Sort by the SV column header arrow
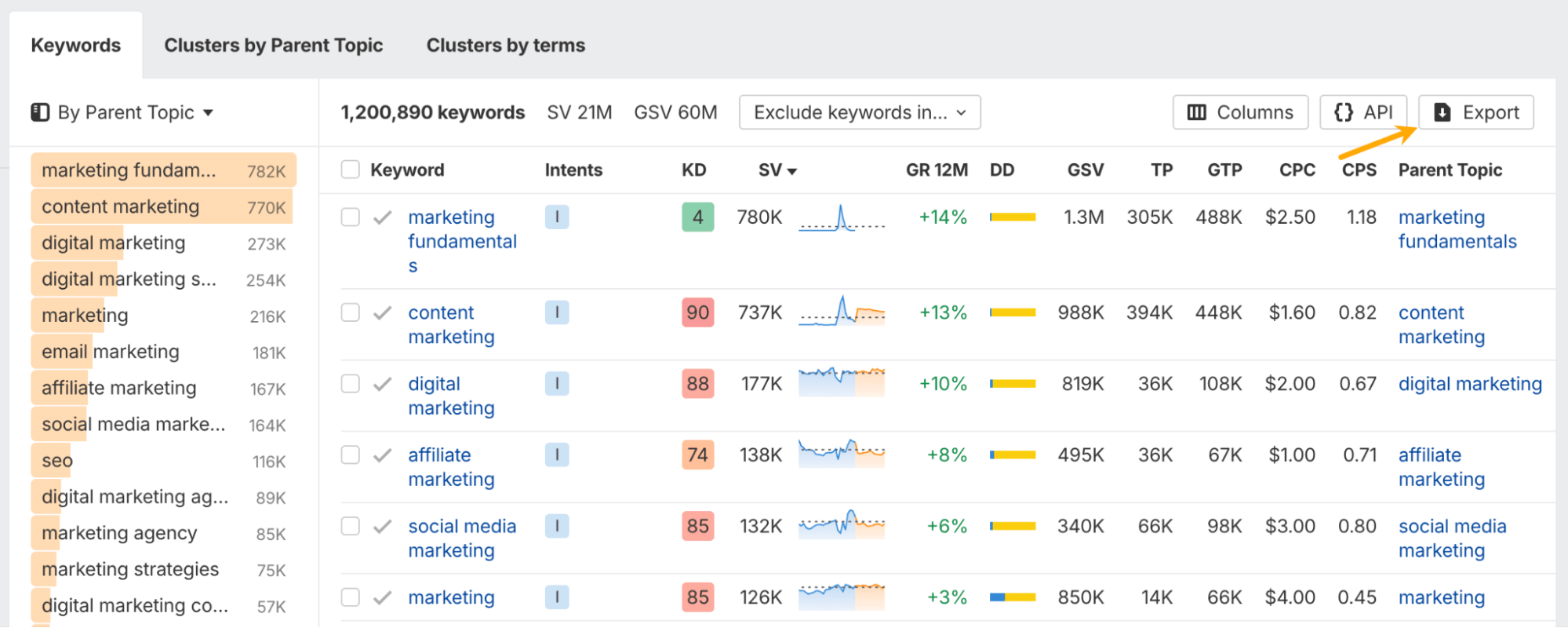The width and height of the screenshot is (1568, 628). pos(792,171)
